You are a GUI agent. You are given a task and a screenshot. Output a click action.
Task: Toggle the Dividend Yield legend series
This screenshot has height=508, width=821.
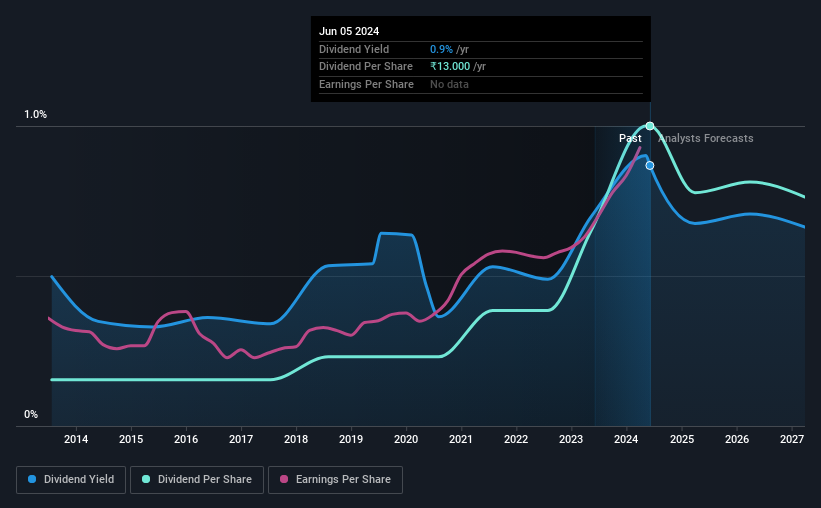(71, 480)
